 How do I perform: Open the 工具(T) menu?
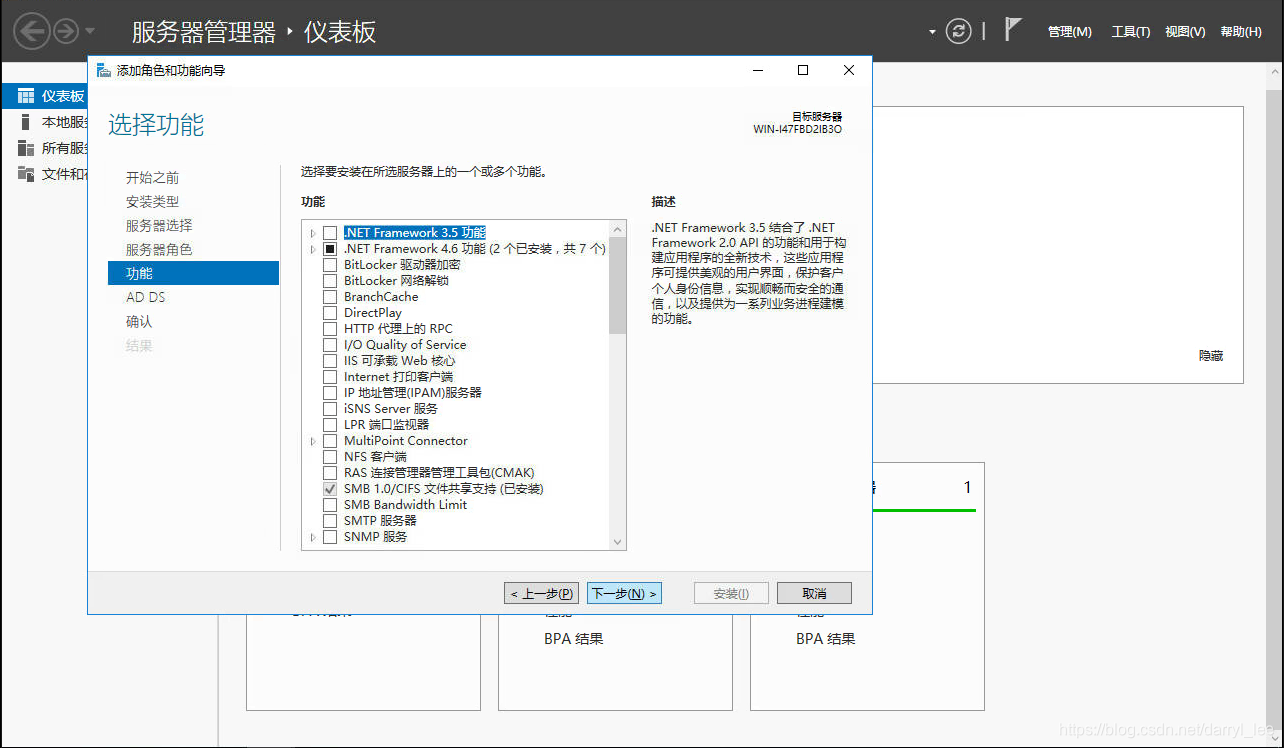coord(1131,32)
